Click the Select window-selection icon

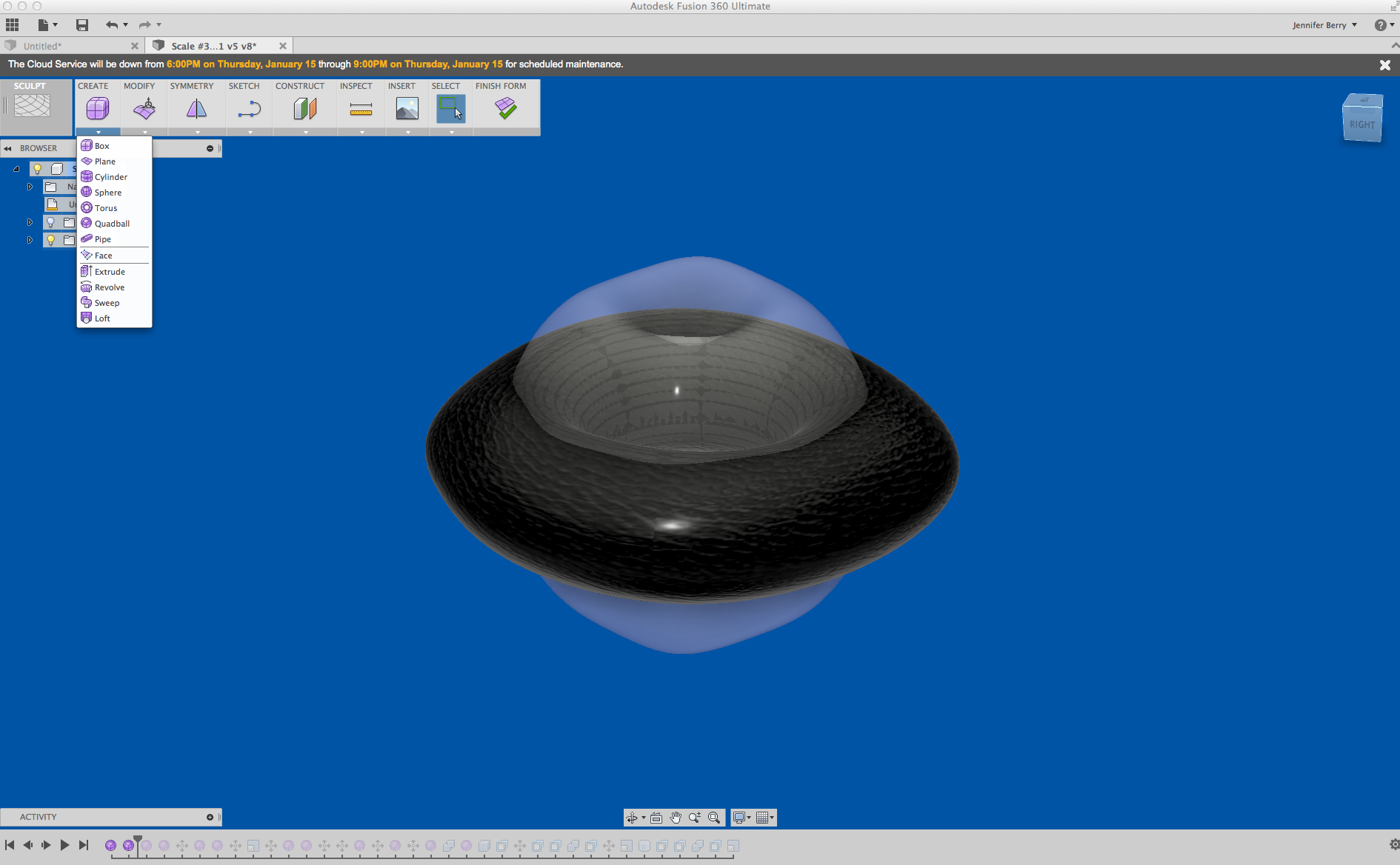click(x=450, y=109)
